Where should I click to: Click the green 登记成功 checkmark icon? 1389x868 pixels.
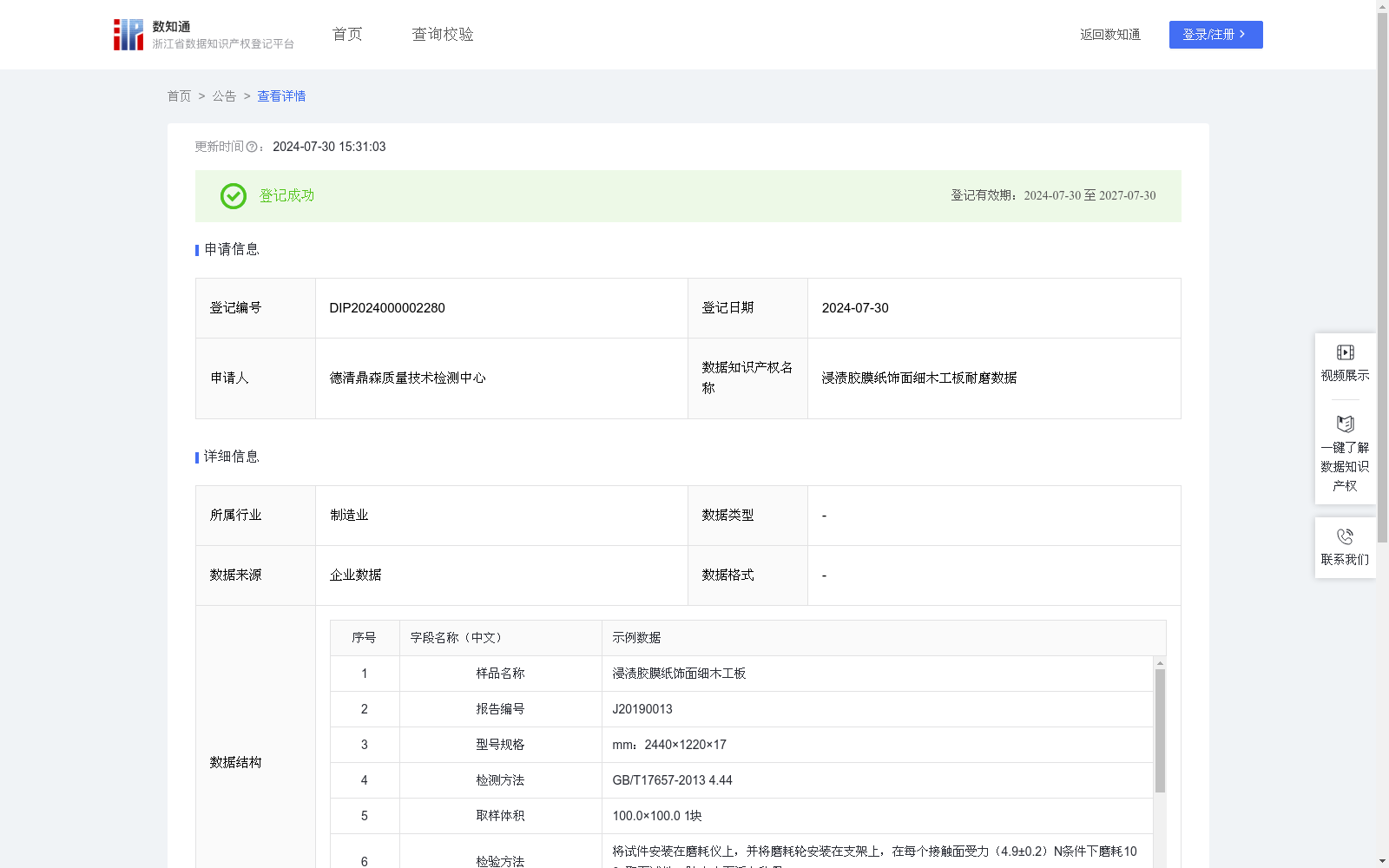(233, 196)
